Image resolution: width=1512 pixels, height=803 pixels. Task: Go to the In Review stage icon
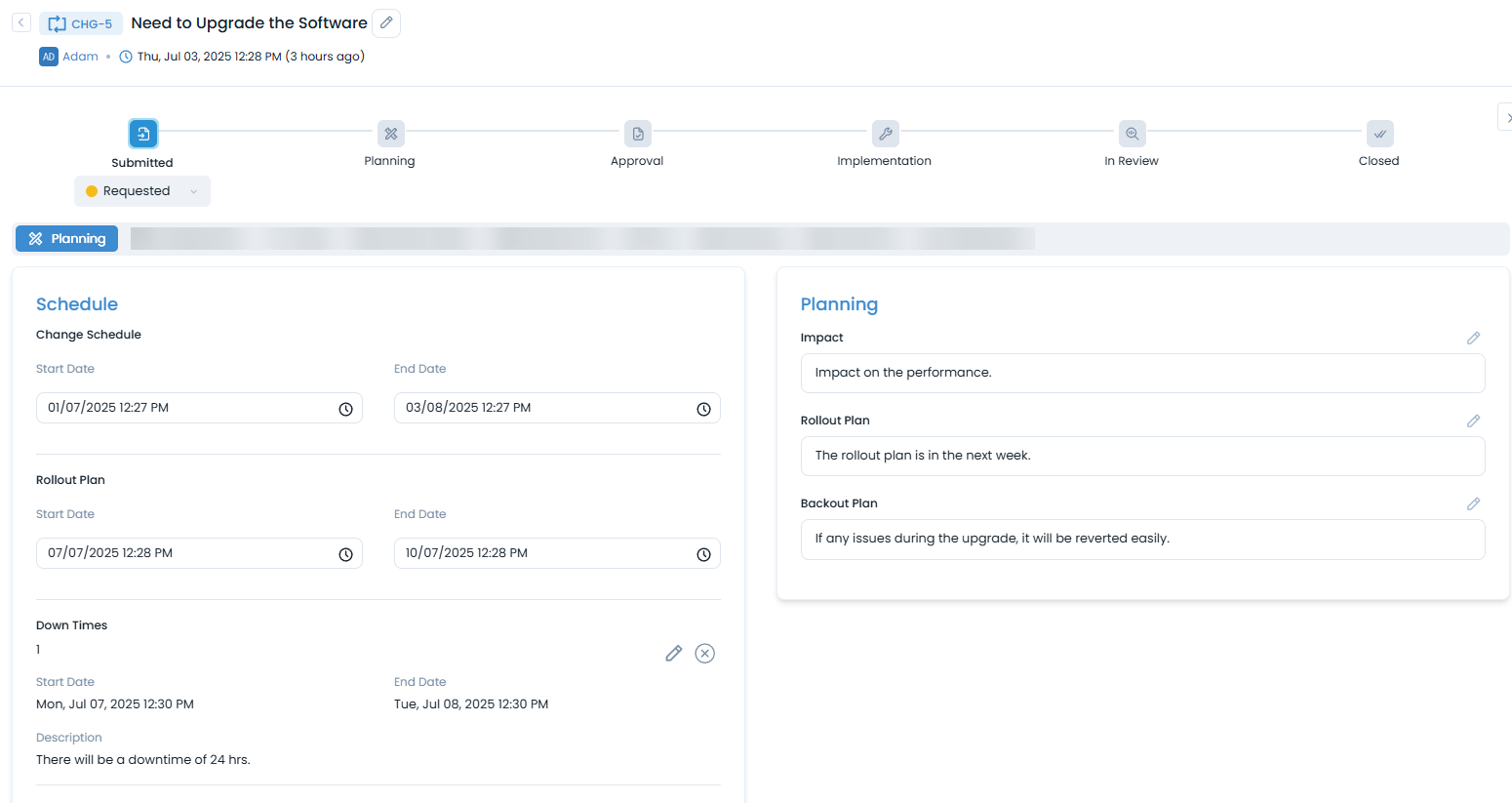click(1132, 134)
